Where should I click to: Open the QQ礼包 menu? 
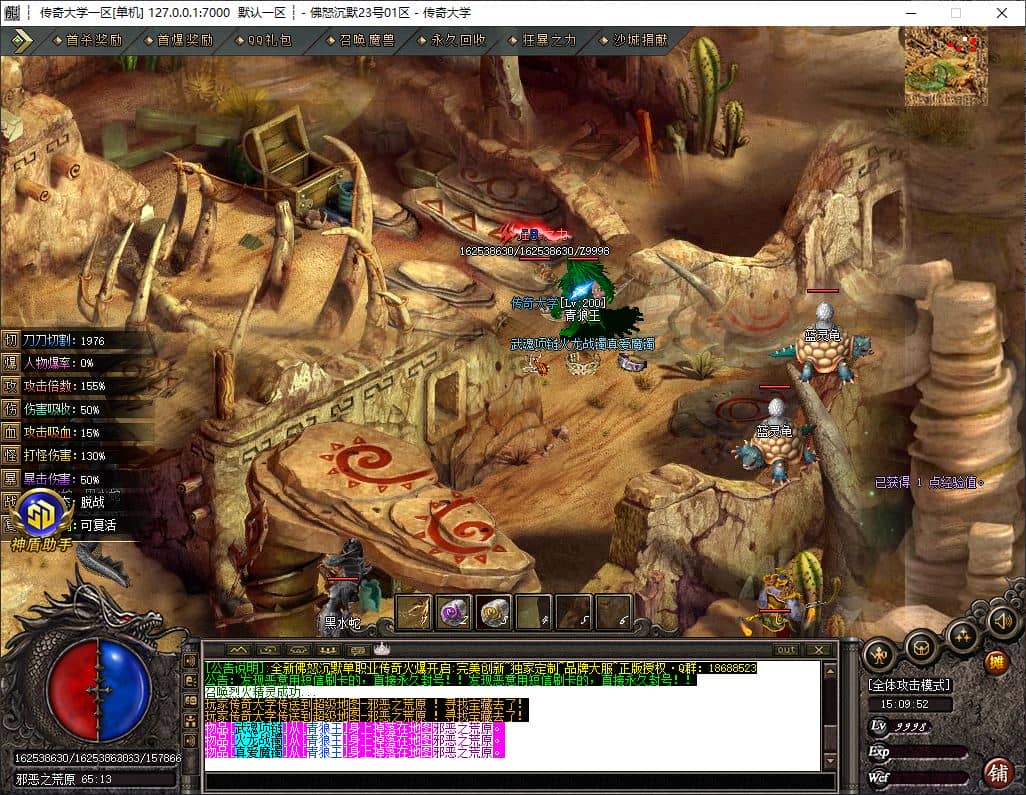tap(263, 41)
